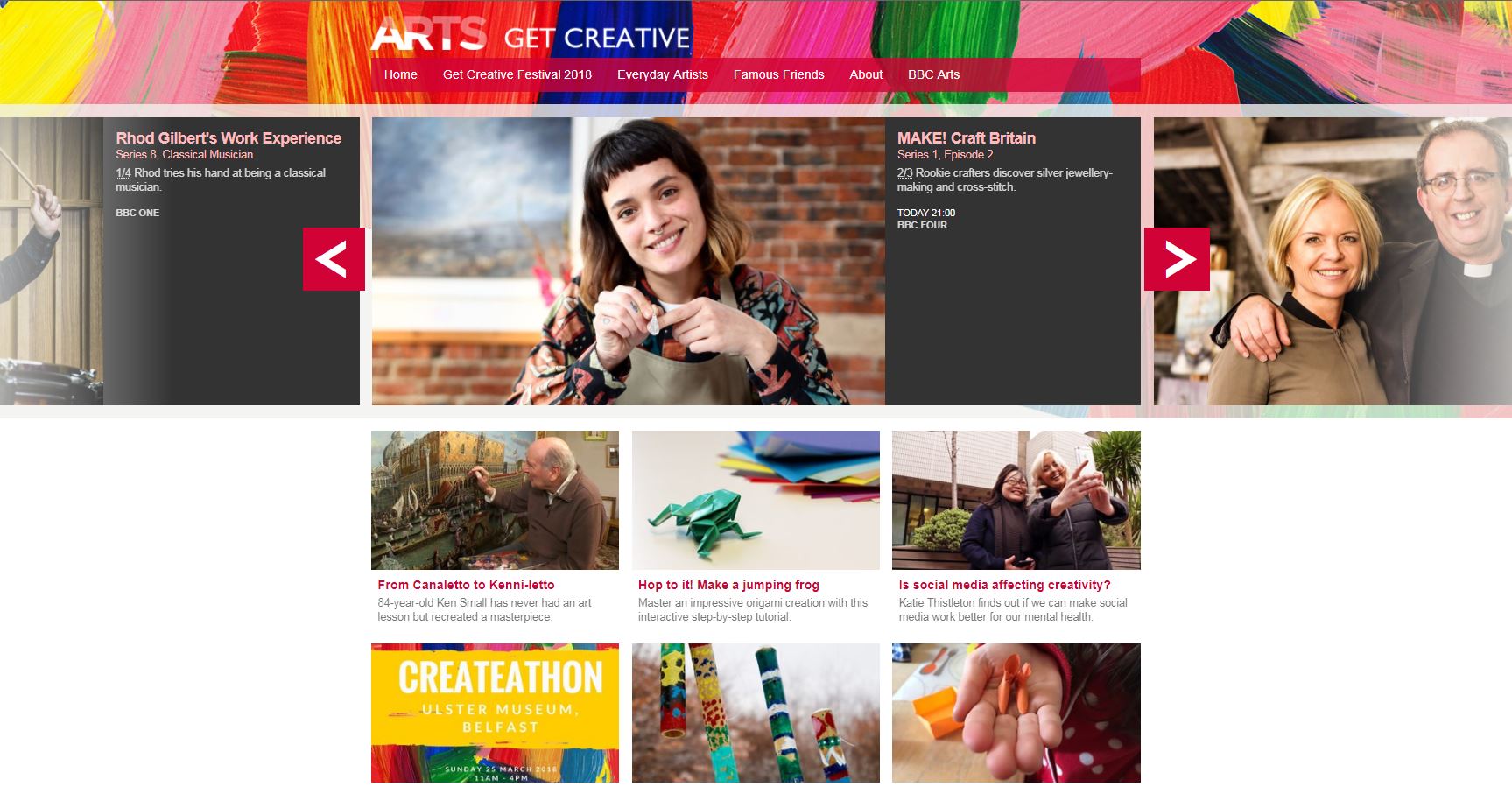Open the Home menu item

(401, 74)
